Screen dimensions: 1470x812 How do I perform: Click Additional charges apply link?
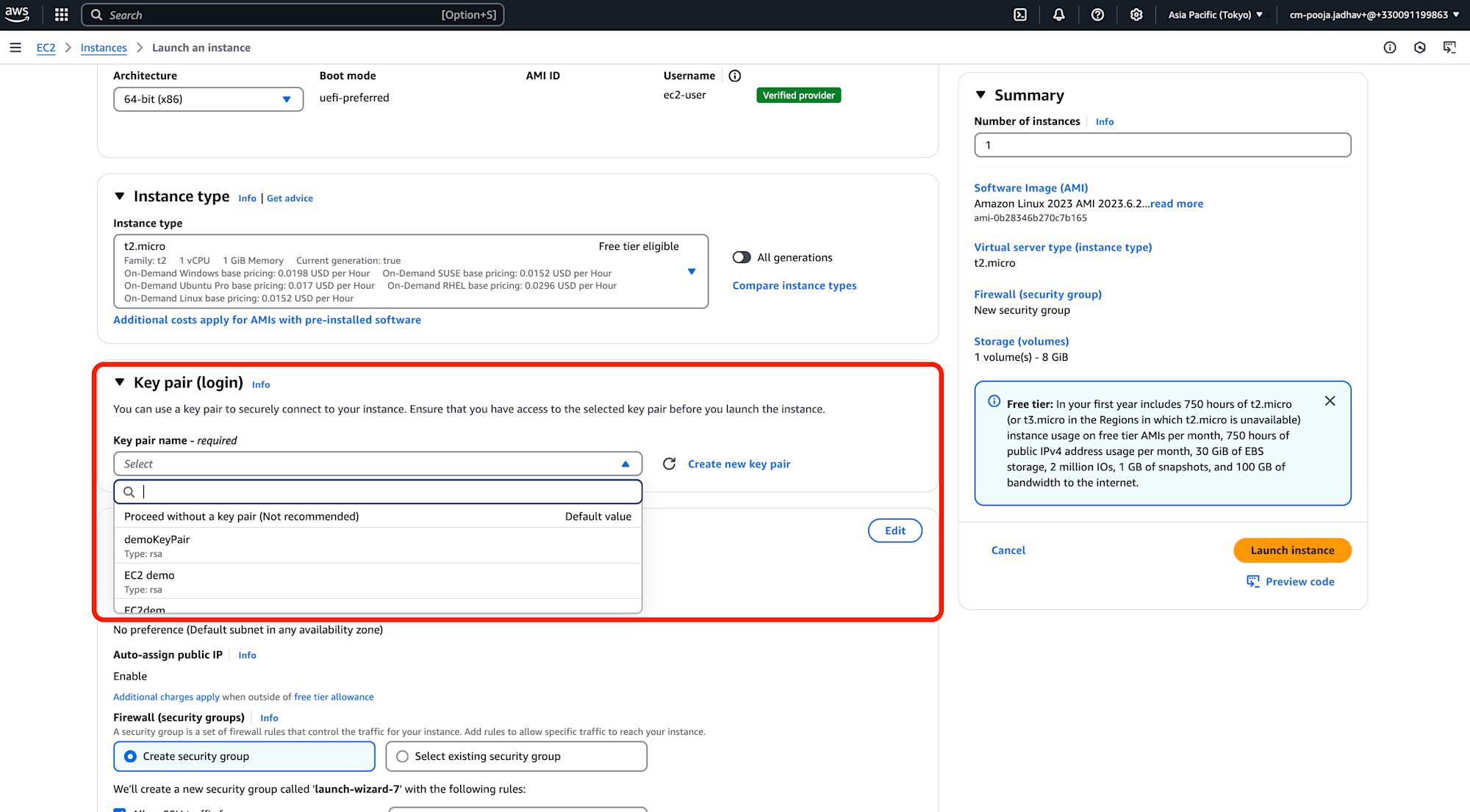pos(166,697)
